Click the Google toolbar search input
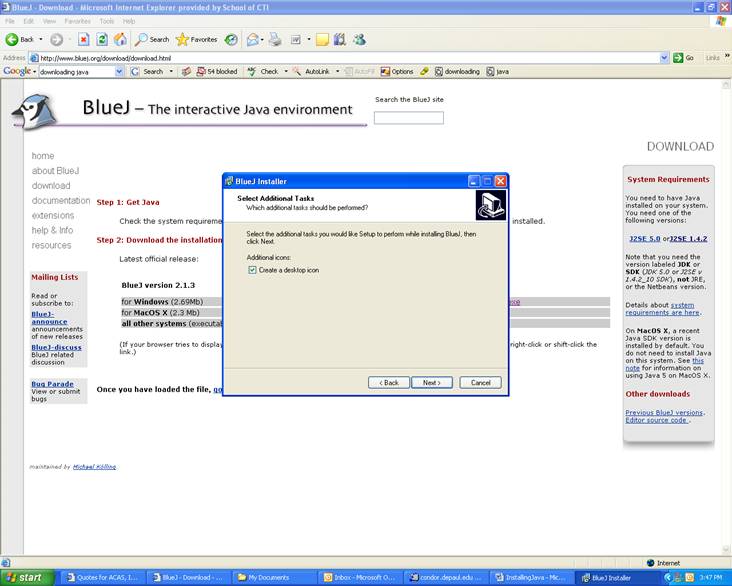The width and height of the screenshot is (732, 586). tap(77, 71)
